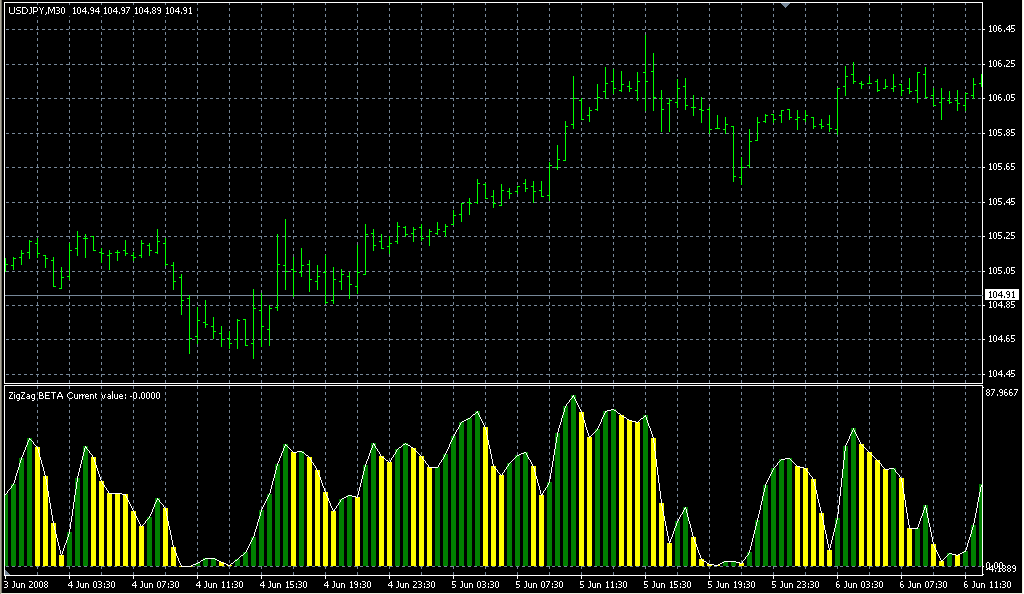Click the USDJPY,M30 chart title text
The height and width of the screenshot is (594, 1024).
[36, 10]
